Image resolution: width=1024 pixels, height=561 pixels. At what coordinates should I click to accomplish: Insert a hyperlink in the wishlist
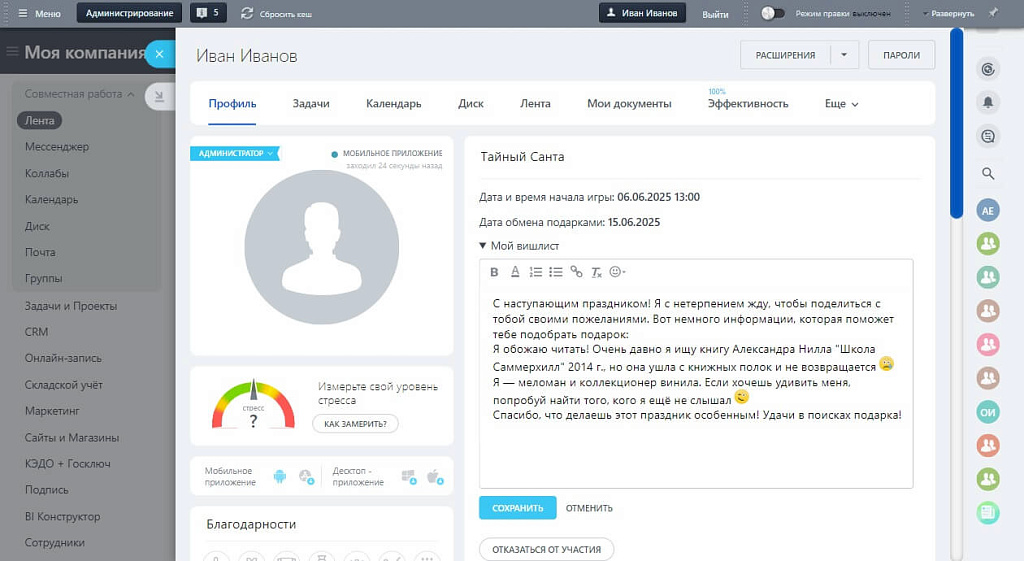point(576,272)
